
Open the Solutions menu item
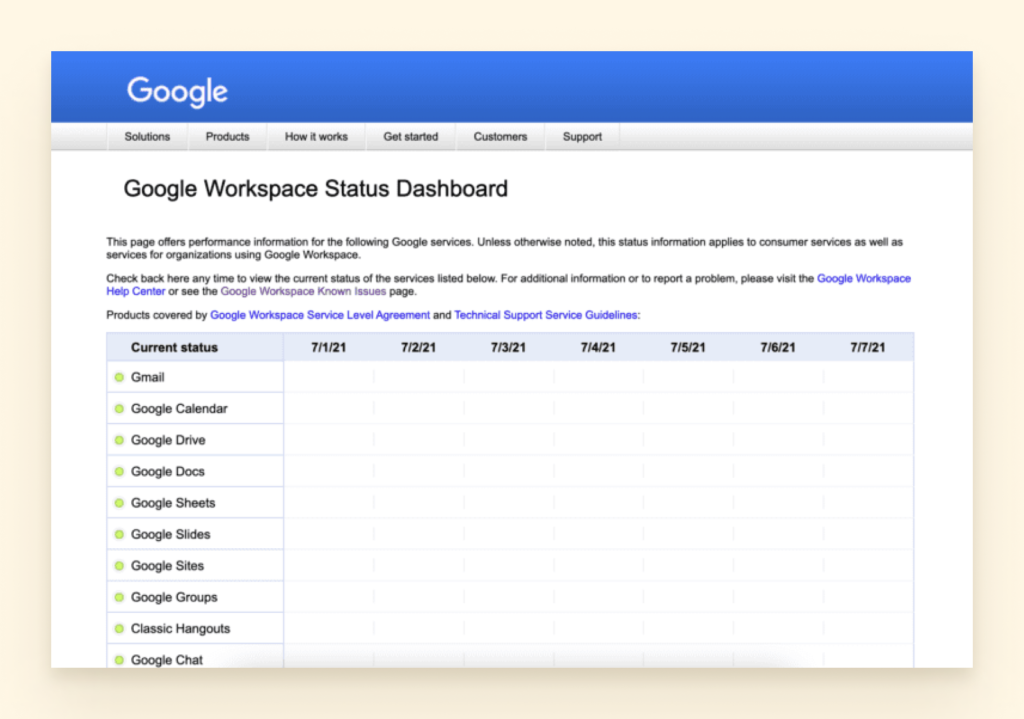coord(147,136)
